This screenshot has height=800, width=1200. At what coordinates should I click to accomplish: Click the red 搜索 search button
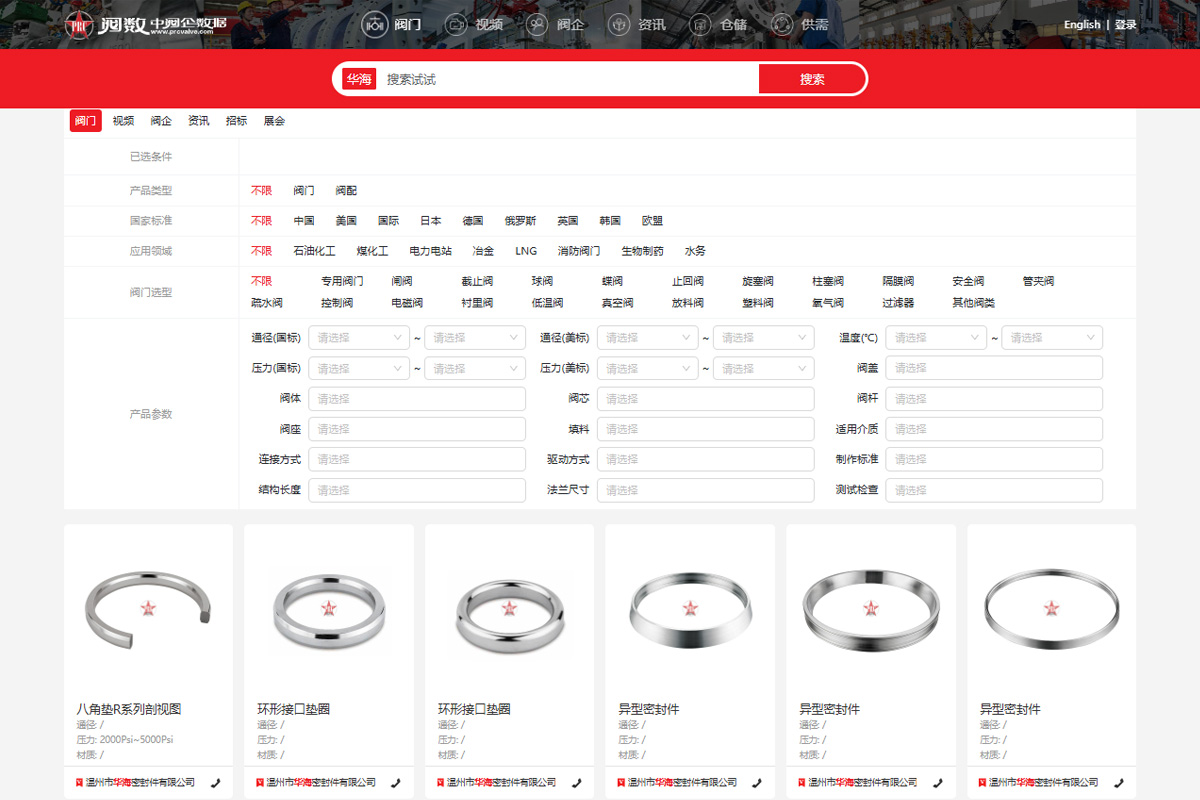811,79
